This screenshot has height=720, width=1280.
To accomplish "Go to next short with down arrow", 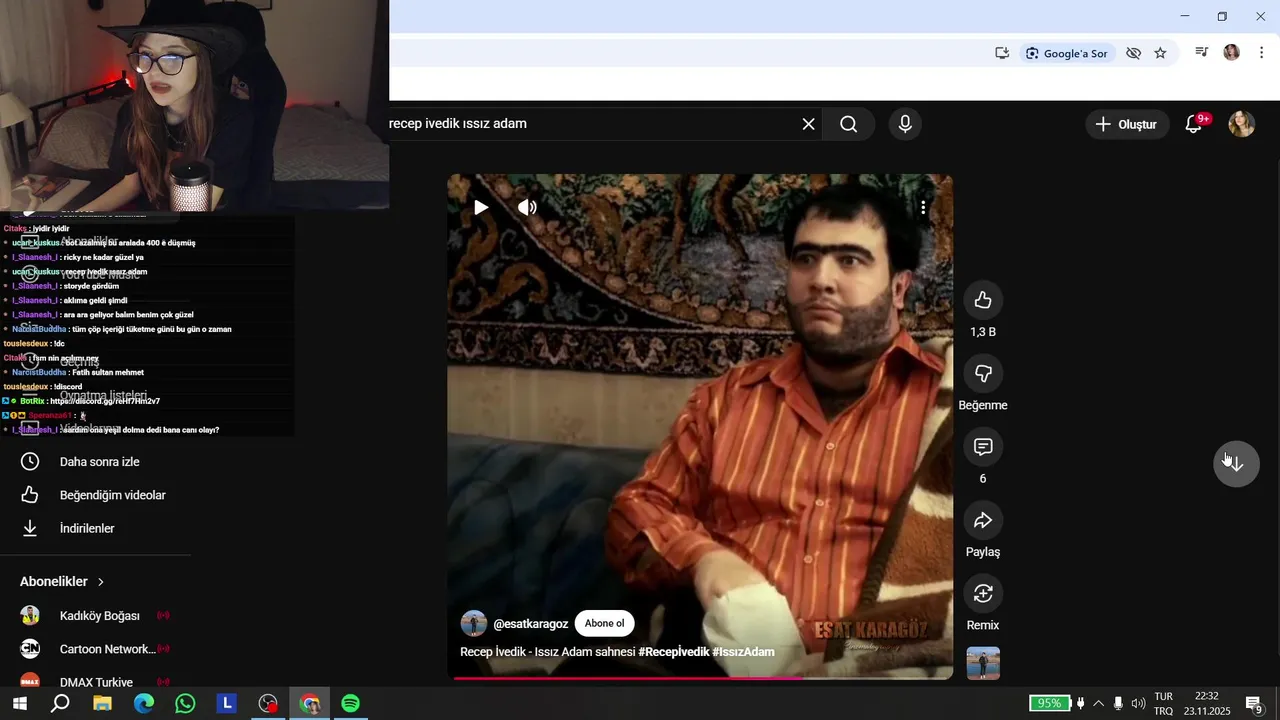I will pyautogui.click(x=1236, y=464).
